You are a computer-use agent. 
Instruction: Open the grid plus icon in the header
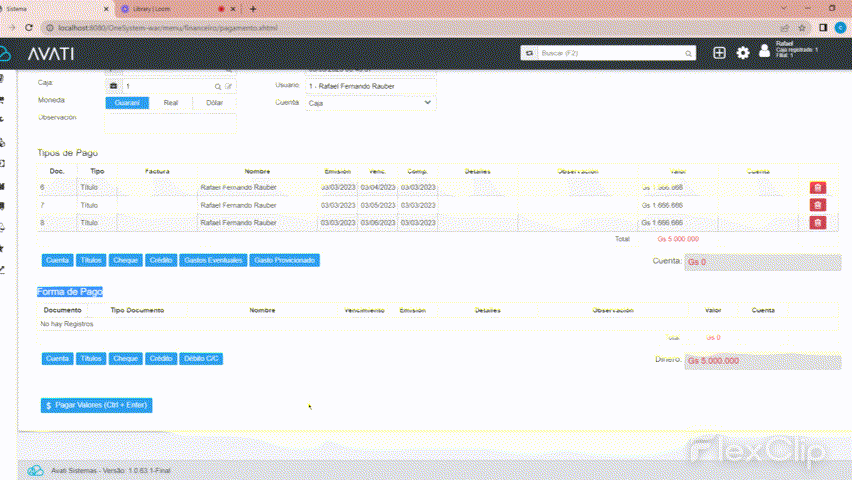(719, 53)
